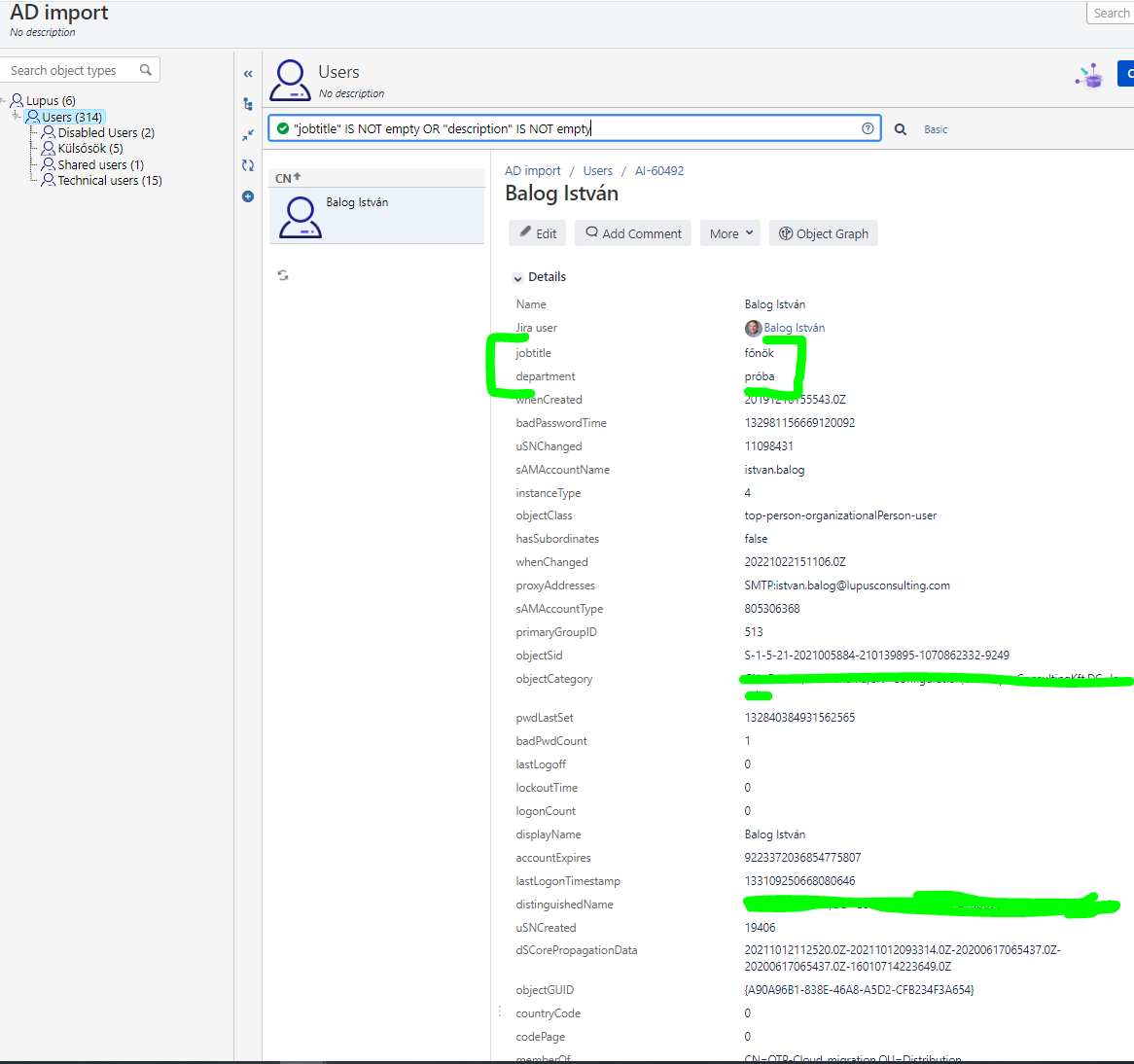Viewport: 1134px width, 1064px height.
Task: Click the Search object types field
Action: [x=73, y=70]
